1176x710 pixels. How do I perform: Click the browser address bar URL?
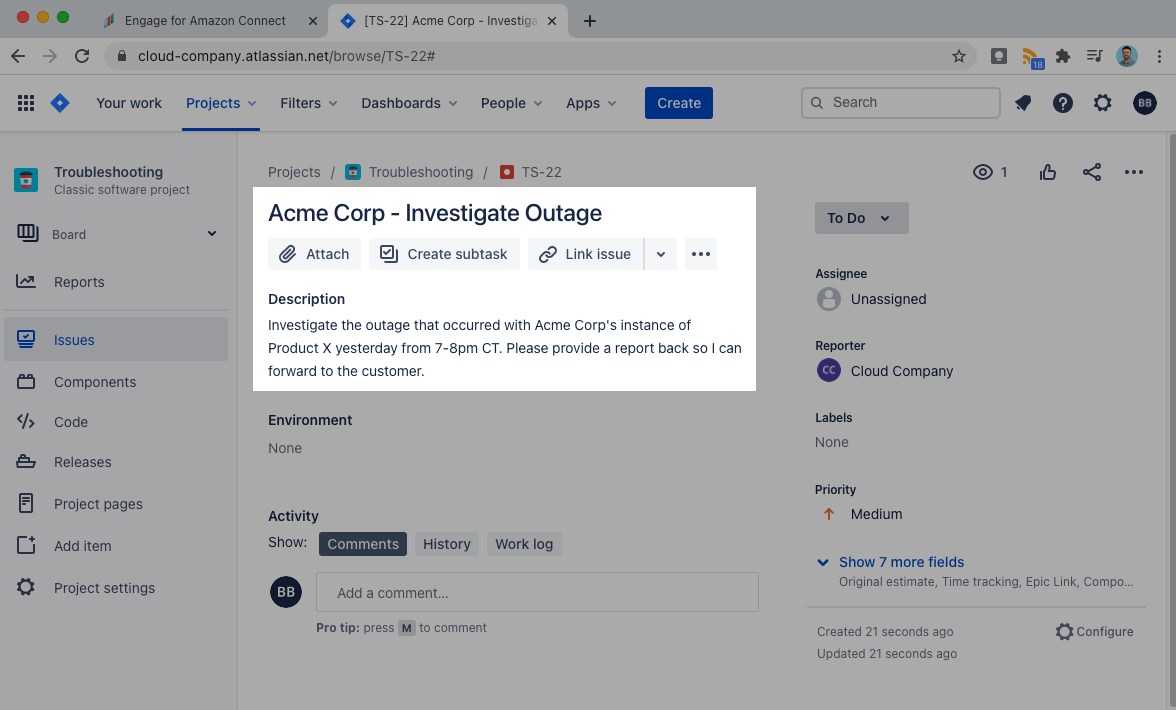(x=286, y=56)
